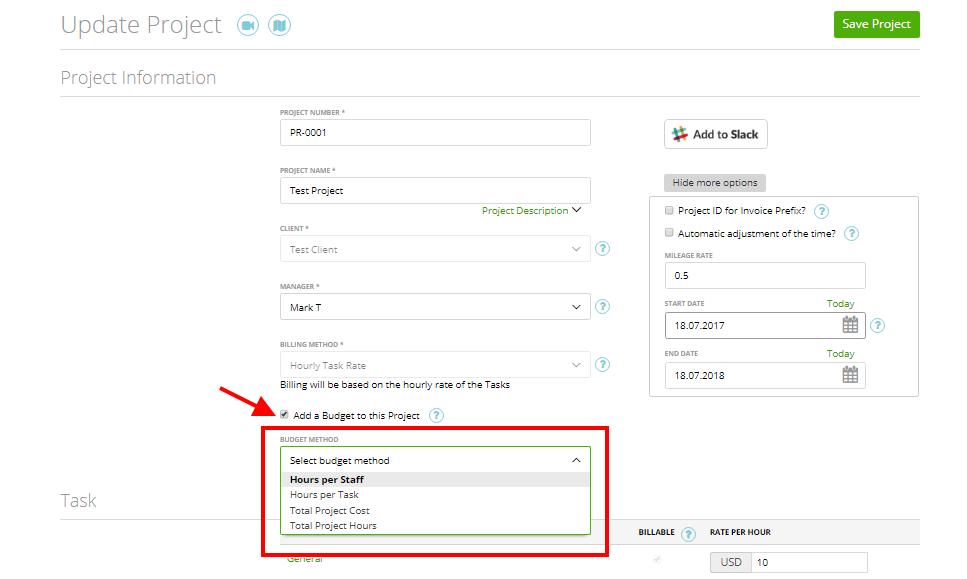The image size is (967, 579).
Task: Click the Rate Per Hour column header
Action: click(x=740, y=532)
